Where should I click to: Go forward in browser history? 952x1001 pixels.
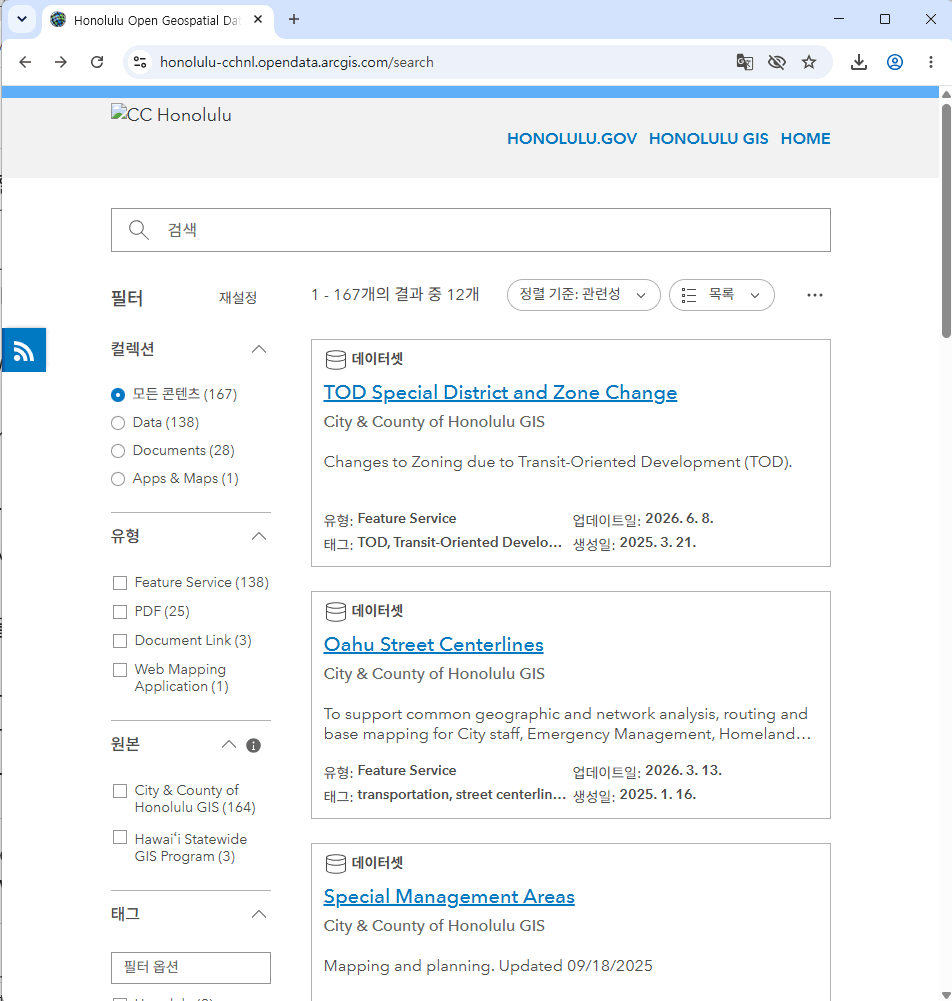pyautogui.click(x=61, y=62)
